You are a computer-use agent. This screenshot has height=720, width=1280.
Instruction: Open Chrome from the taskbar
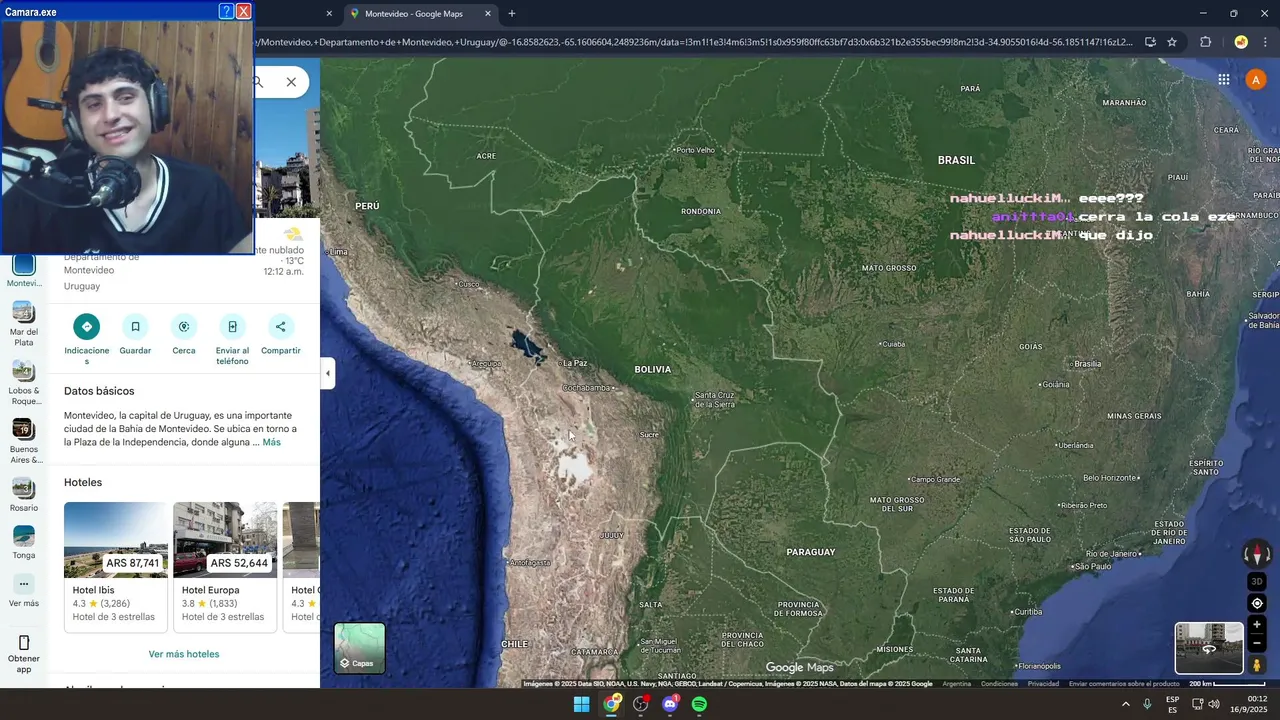[611, 704]
